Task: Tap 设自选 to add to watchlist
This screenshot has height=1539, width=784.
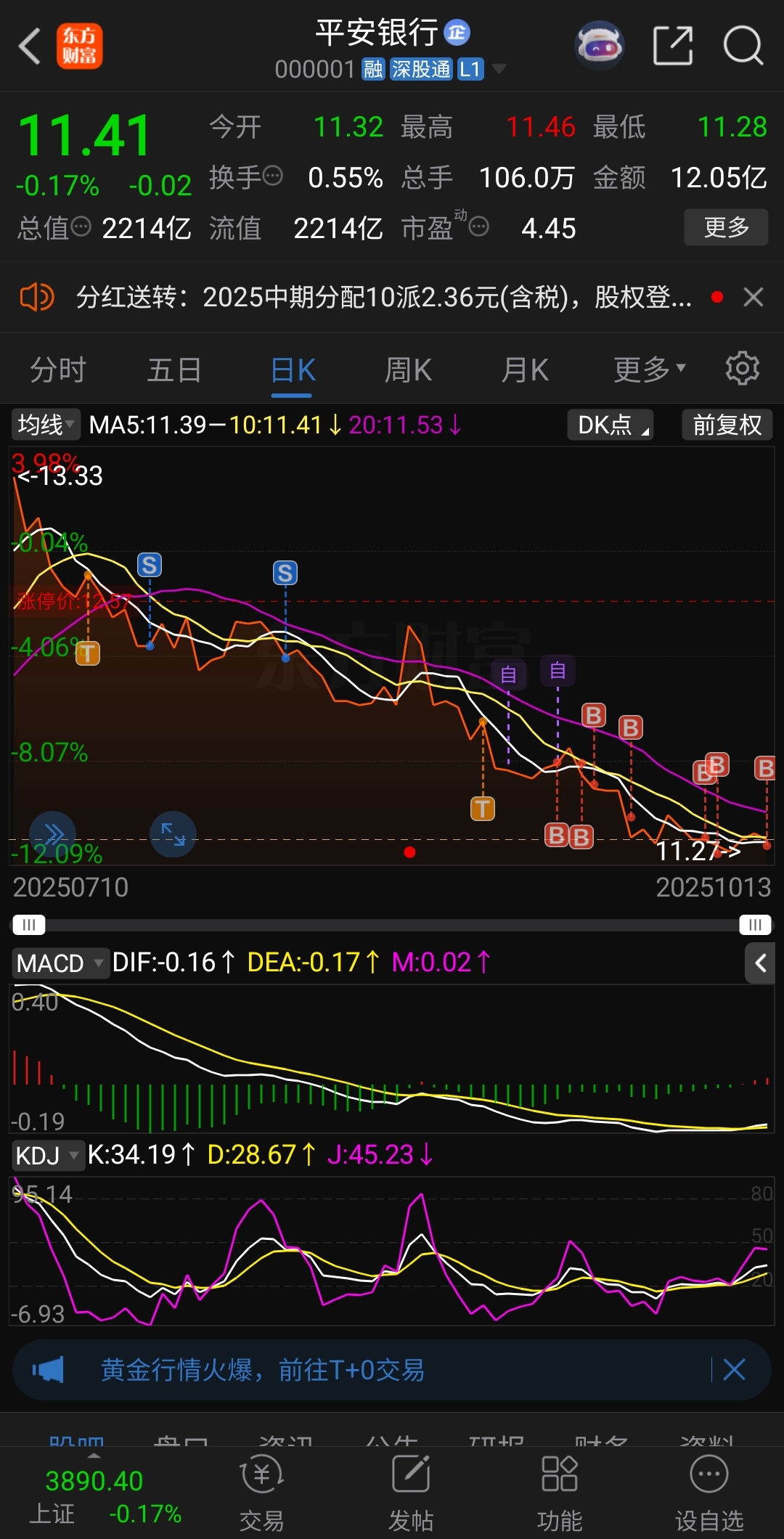Action: [709, 1494]
